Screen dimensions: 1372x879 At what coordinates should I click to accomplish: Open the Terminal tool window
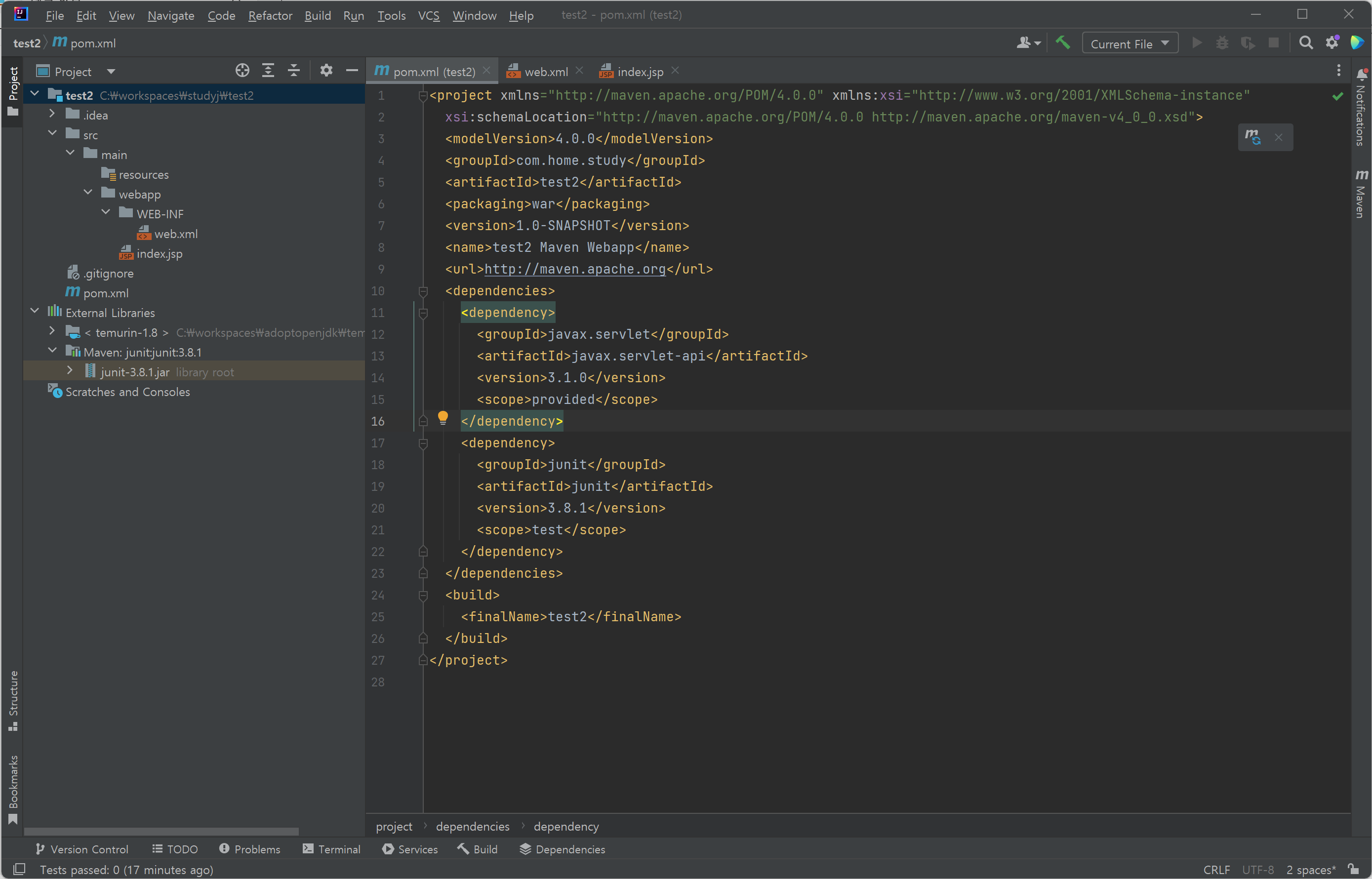331,849
